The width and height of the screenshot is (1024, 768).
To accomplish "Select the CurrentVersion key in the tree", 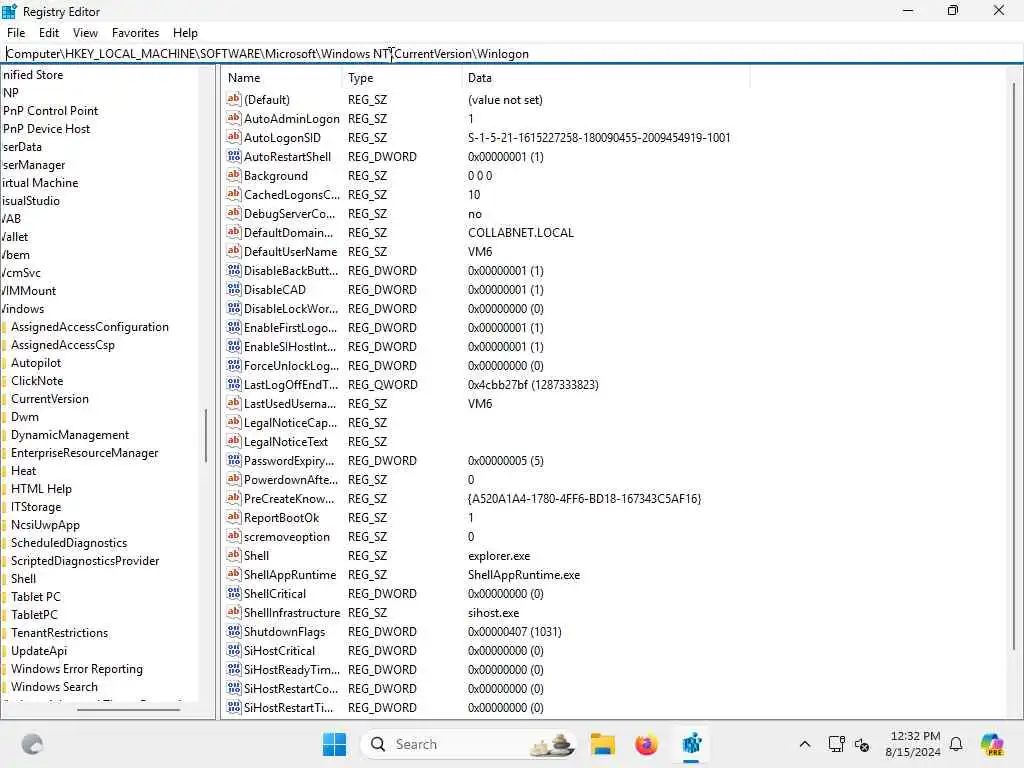I will (50, 398).
